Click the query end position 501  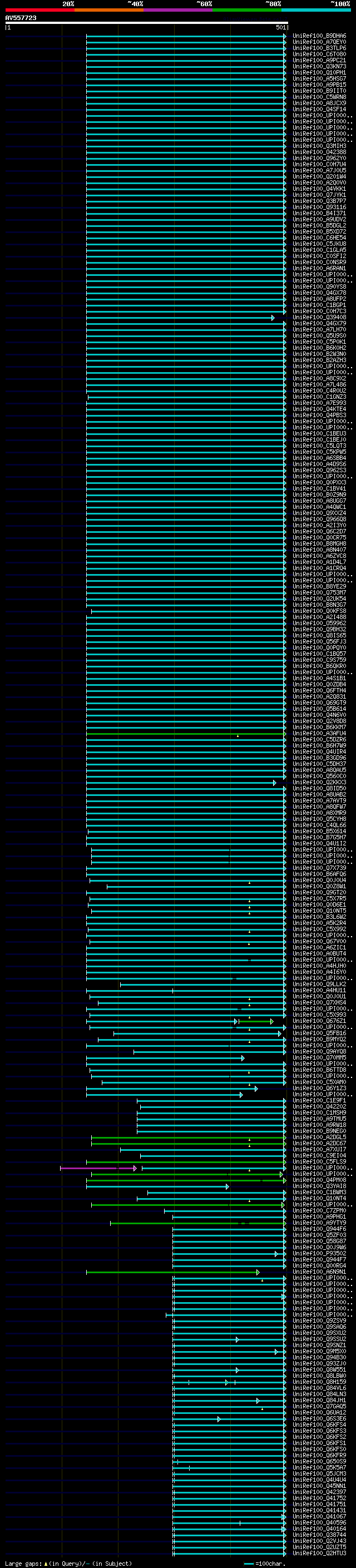pyautogui.click(x=280, y=27)
